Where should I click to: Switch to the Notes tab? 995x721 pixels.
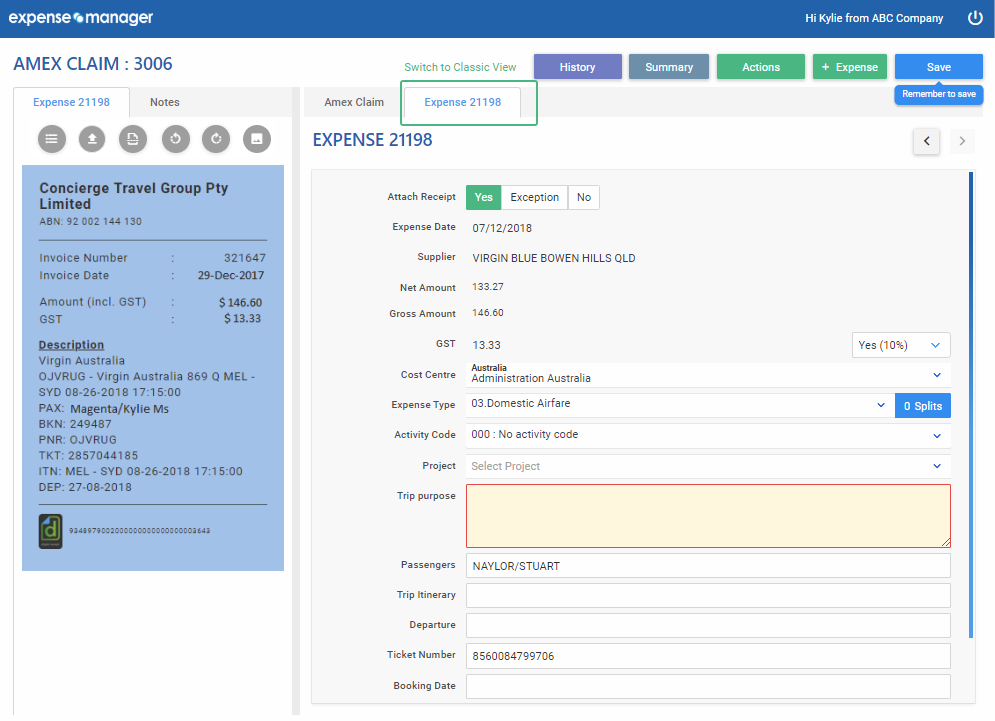coord(164,102)
